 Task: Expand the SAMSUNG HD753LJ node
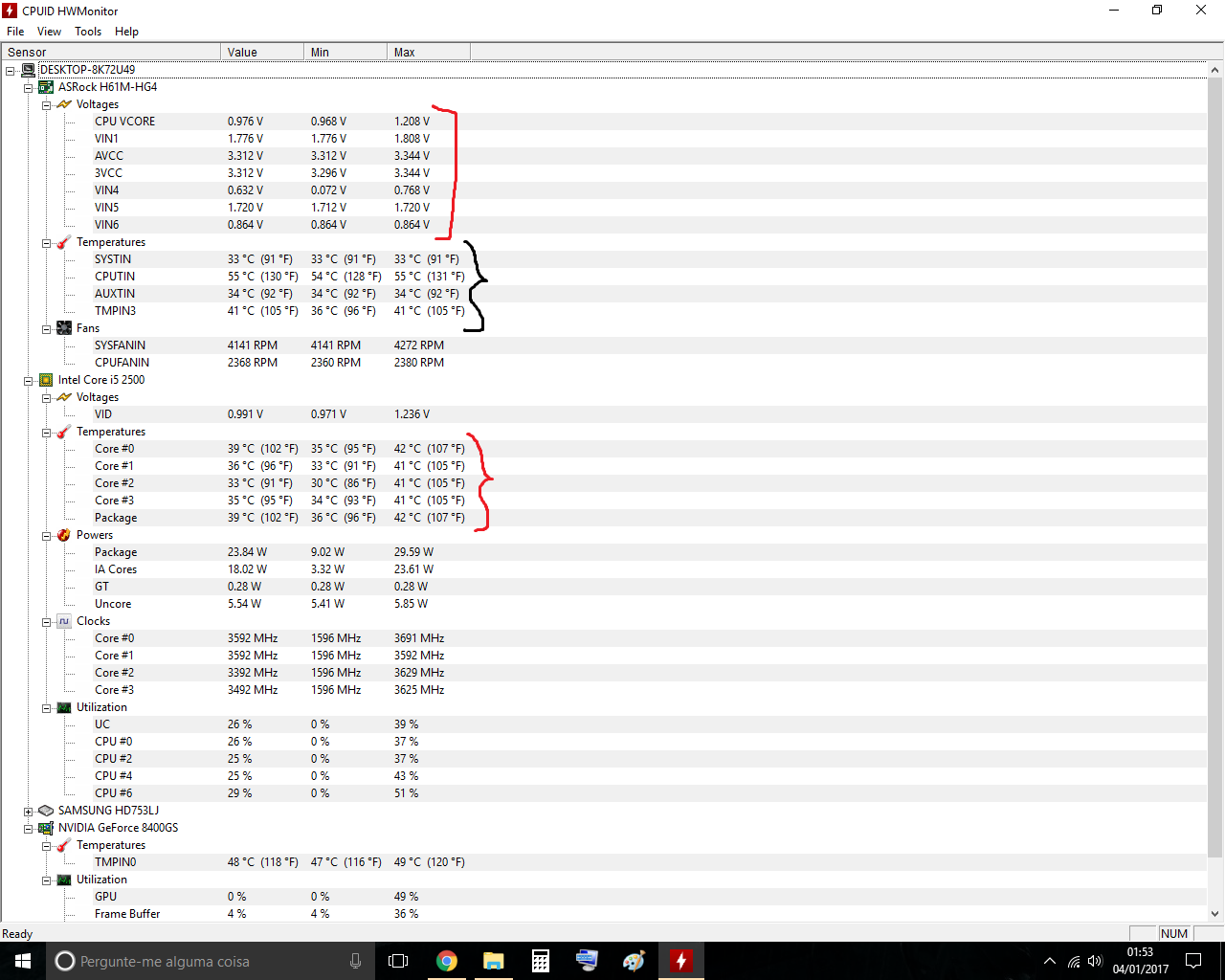click(29, 812)
